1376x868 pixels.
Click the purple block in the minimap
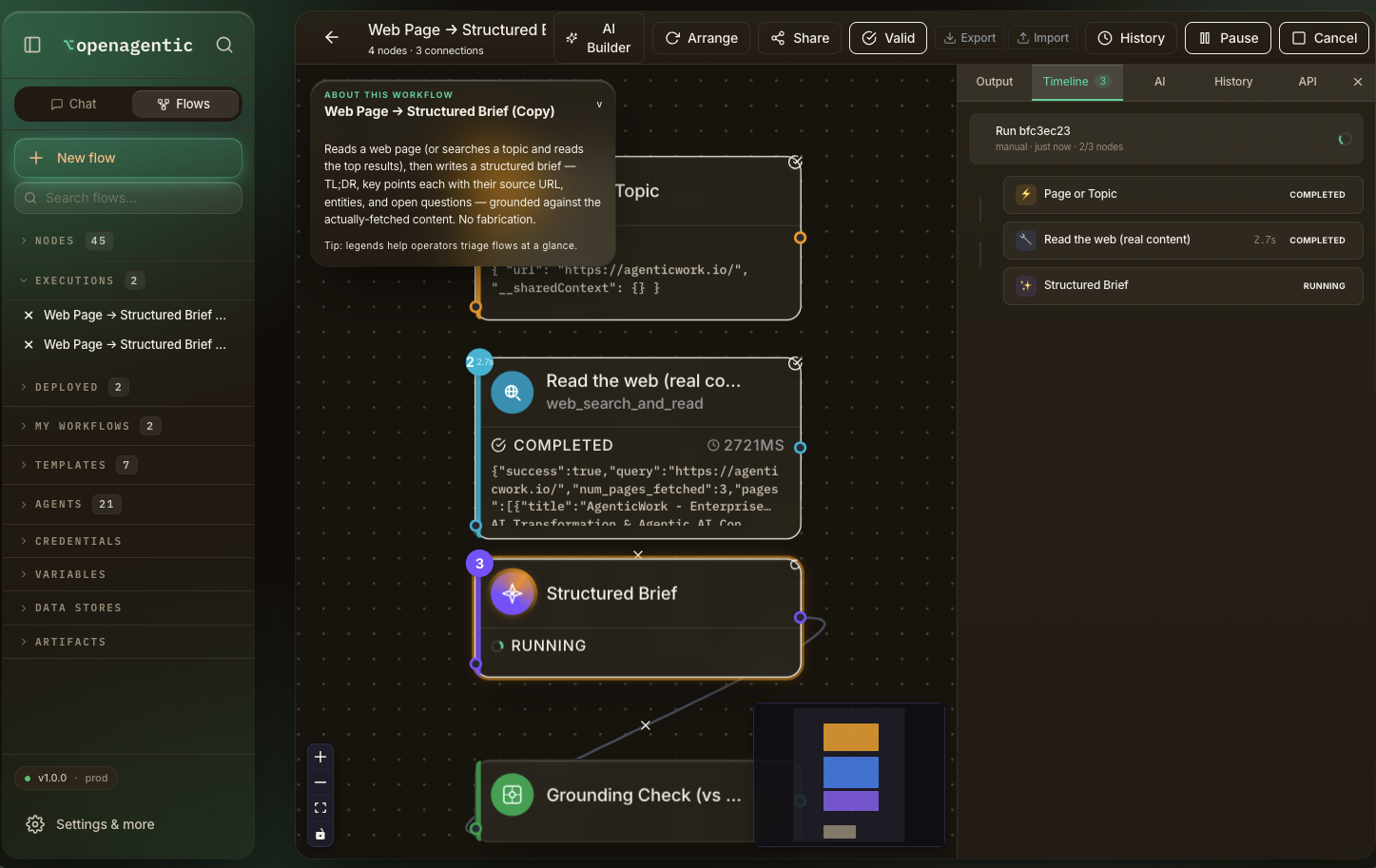(851, 800)
